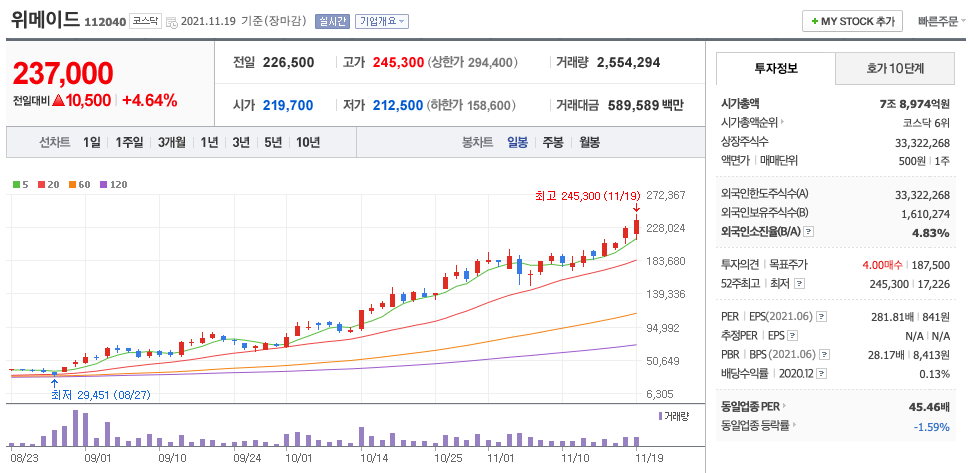The height and width of the screenshot is (473, 974).
Task: Expand the 빠른주문 dropdown
Action: (942, 21)
